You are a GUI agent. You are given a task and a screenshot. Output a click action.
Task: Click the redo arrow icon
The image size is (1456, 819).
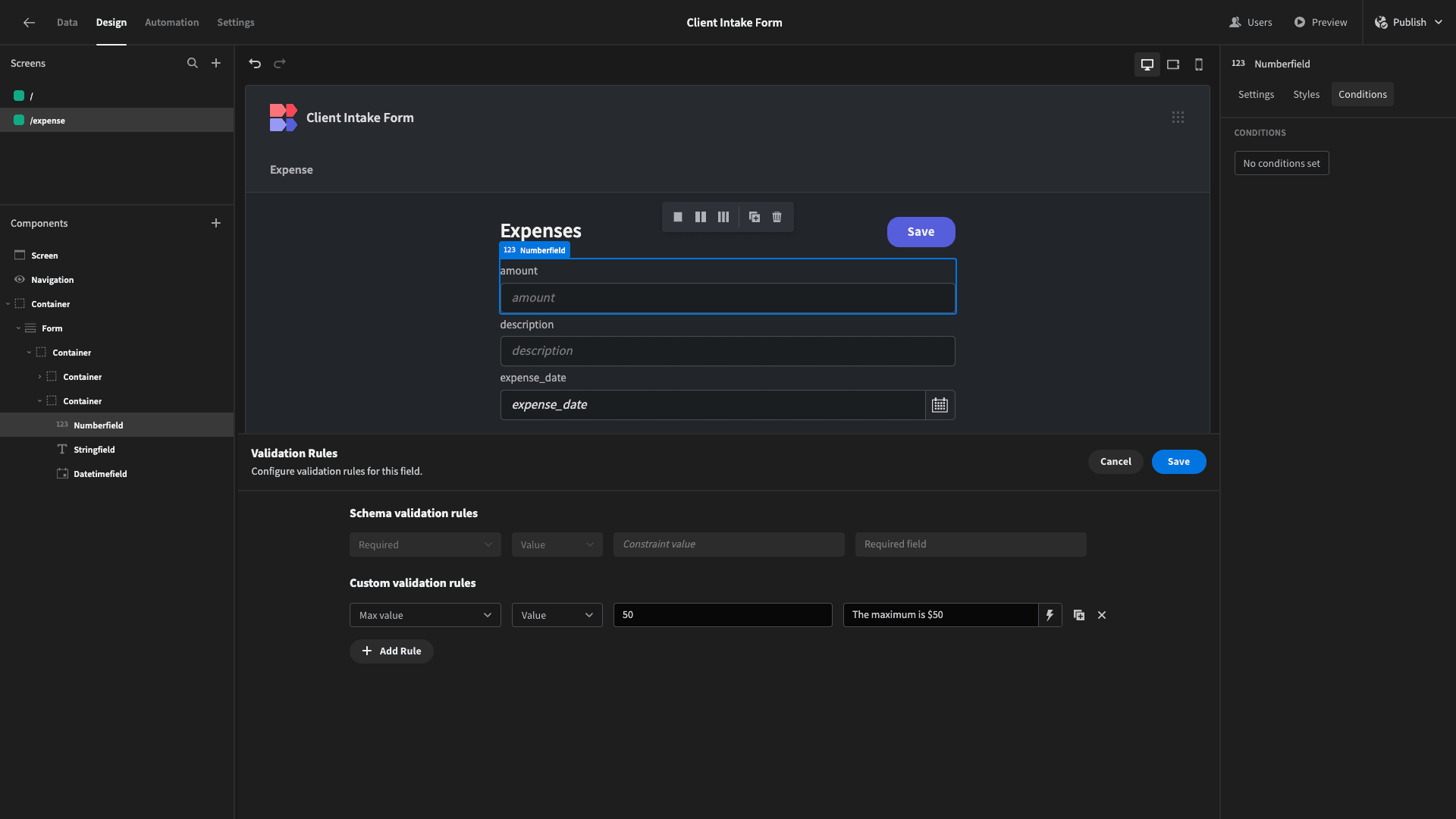pos(280,64)
